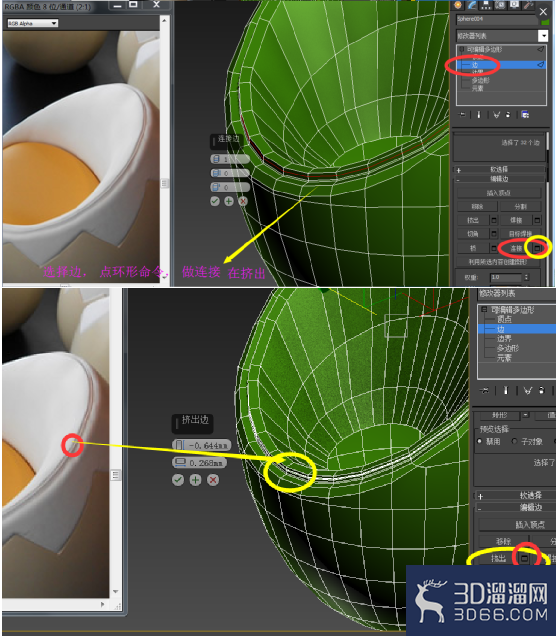
Task: Open the Display tab in top command panel
Action: click(x=514, y=5)
